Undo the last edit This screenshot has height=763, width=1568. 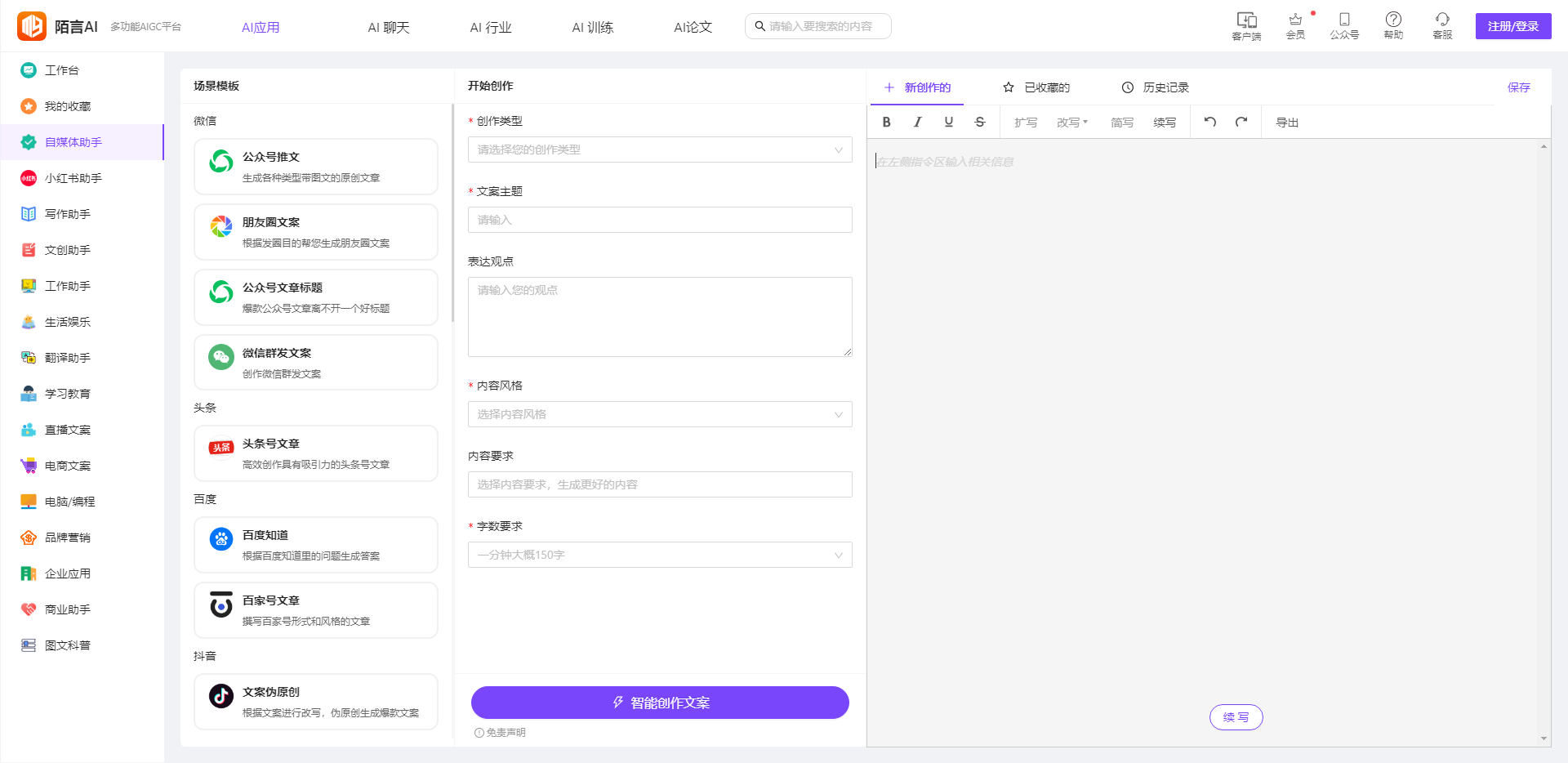click(x=1210, y=122)
